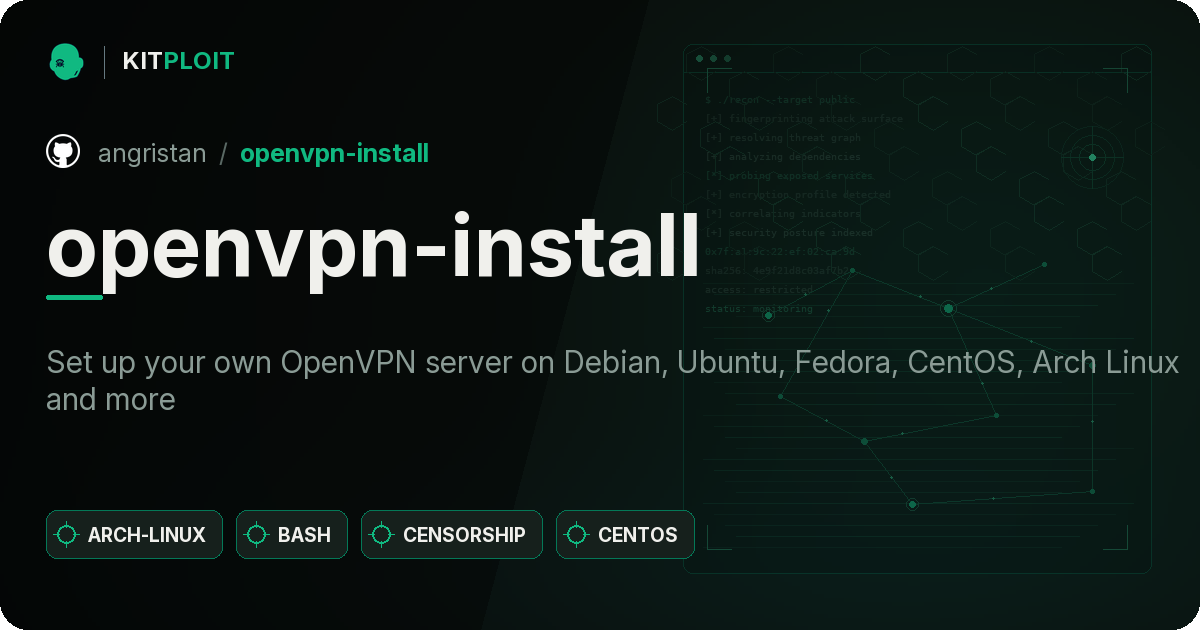The height and width of the screenshot is (630, 1200).
Task: Click the 'fingerprinting attack surface' terminal line
Action: (x=804, y=119)
